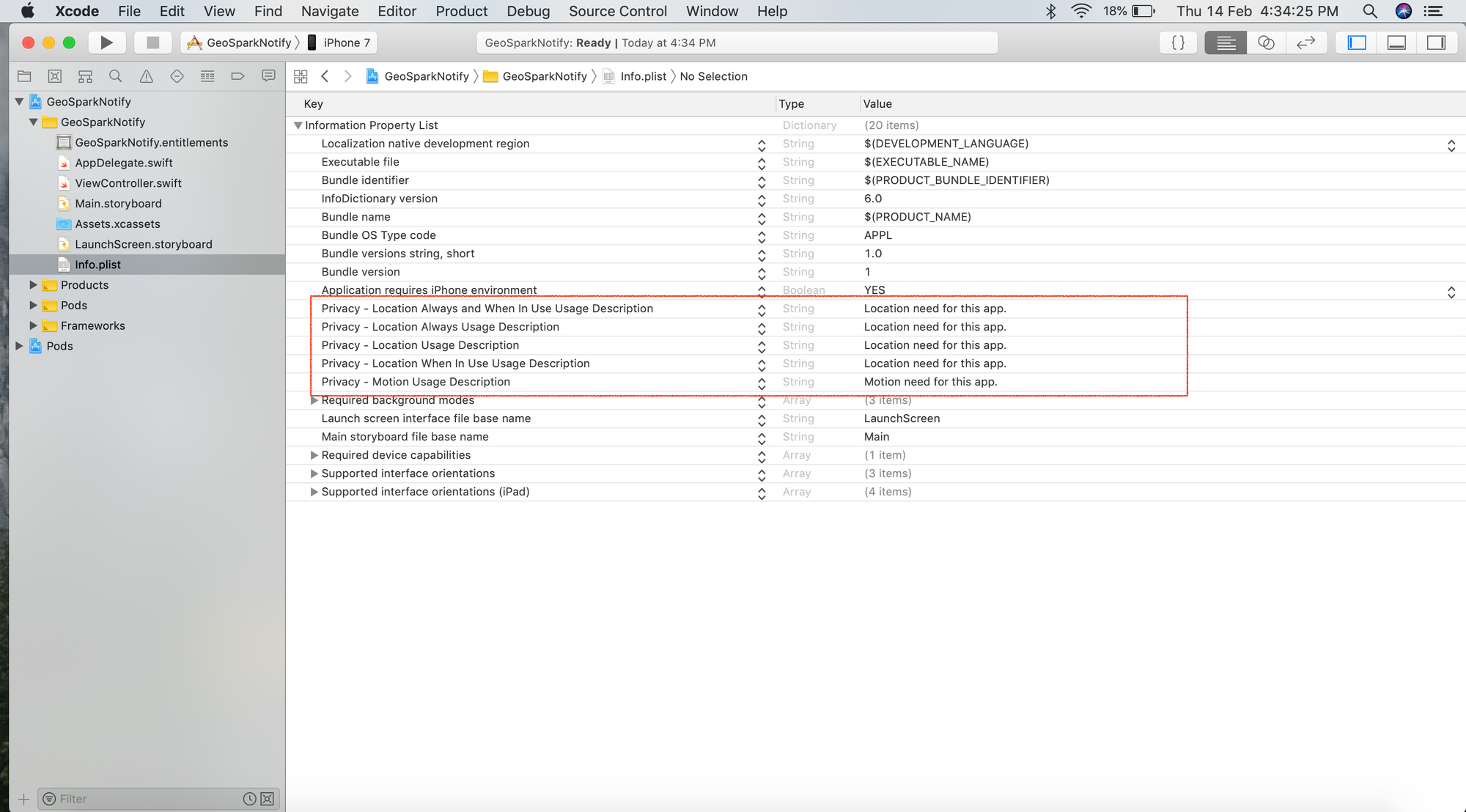Expand Required background modes array

click(314, 400)
